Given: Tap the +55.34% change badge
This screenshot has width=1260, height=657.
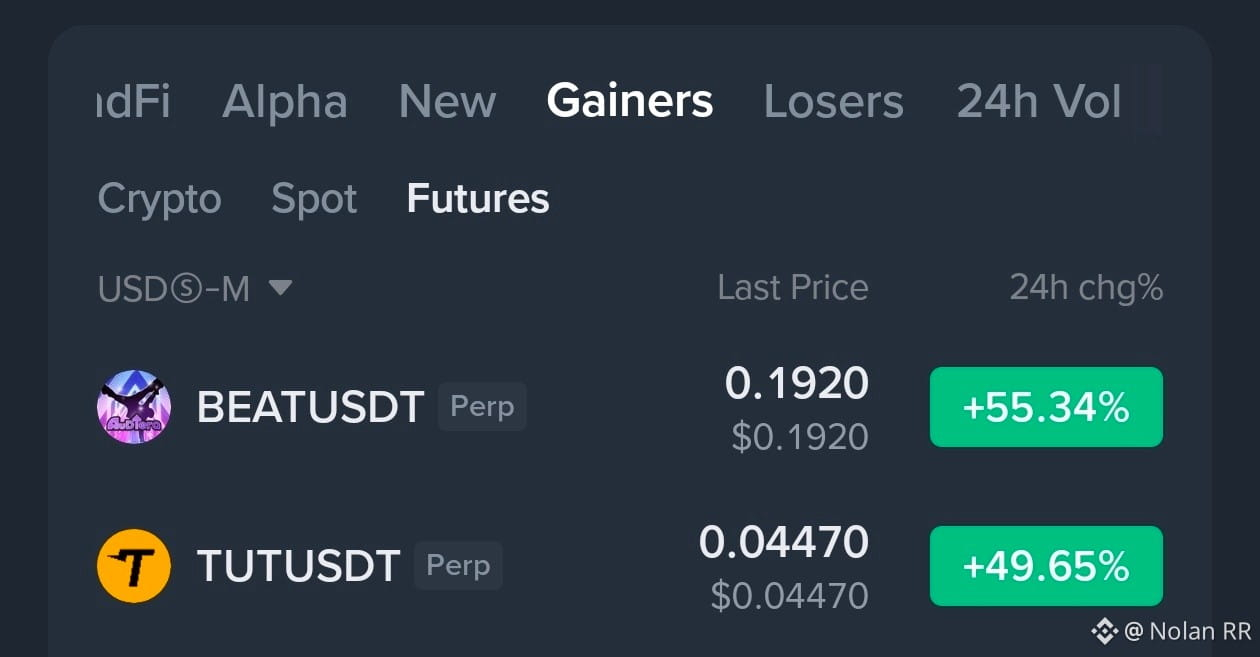Looking at the screenshot, I should (x=1046, y=407).
